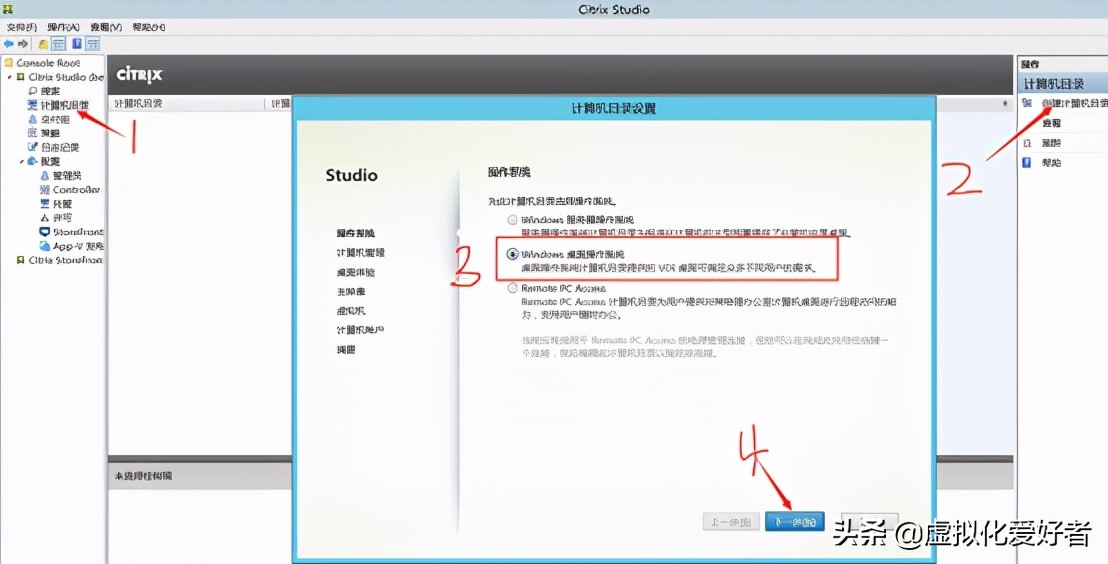Click the Help icon in Actions pane
This screenshot has height=564, width=1108.
pos(1027,163)
